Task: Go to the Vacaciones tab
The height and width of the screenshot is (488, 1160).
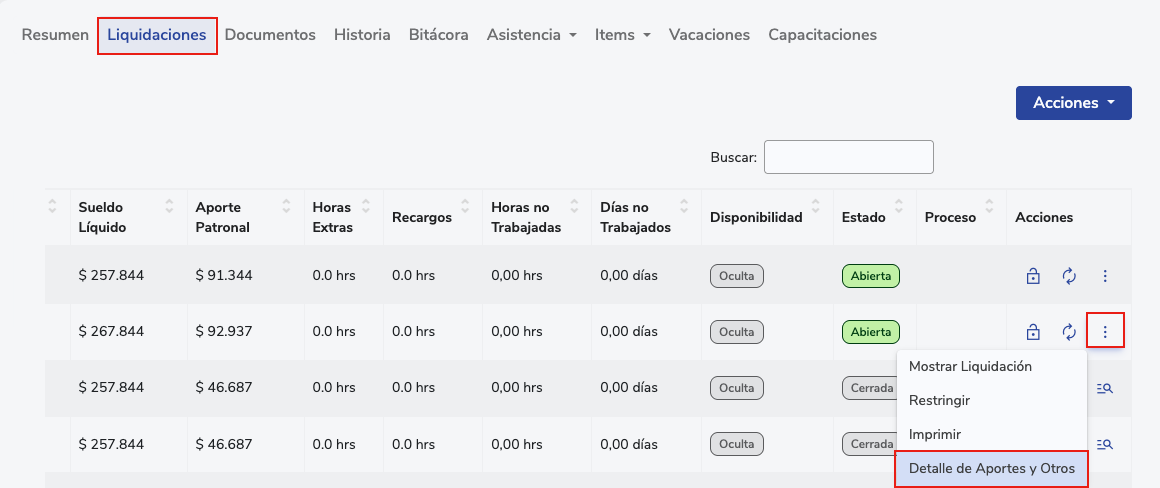Action: [709, 35]
